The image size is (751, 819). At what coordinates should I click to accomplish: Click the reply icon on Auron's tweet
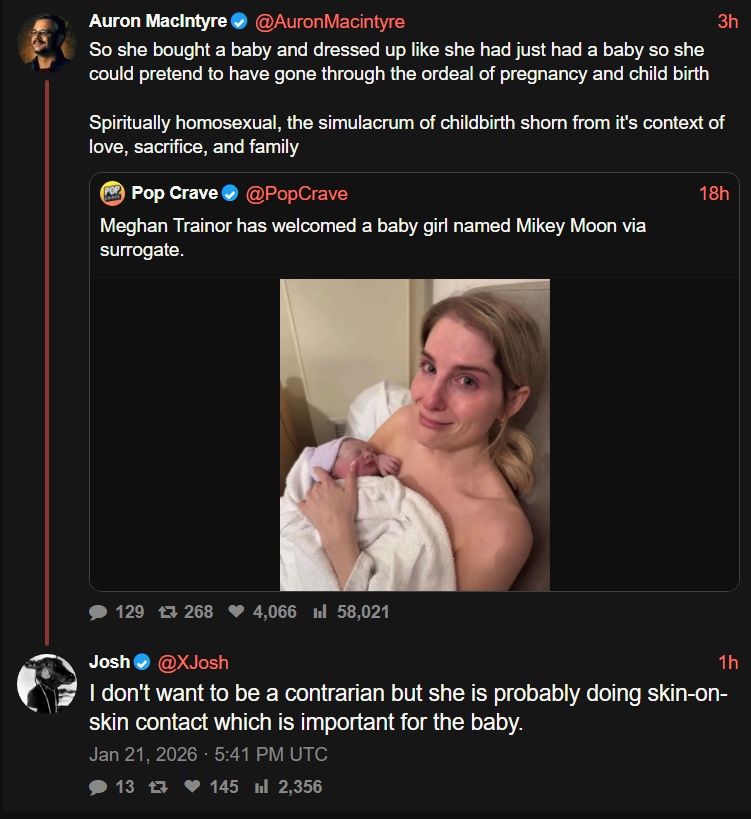[x=98, y=612]
